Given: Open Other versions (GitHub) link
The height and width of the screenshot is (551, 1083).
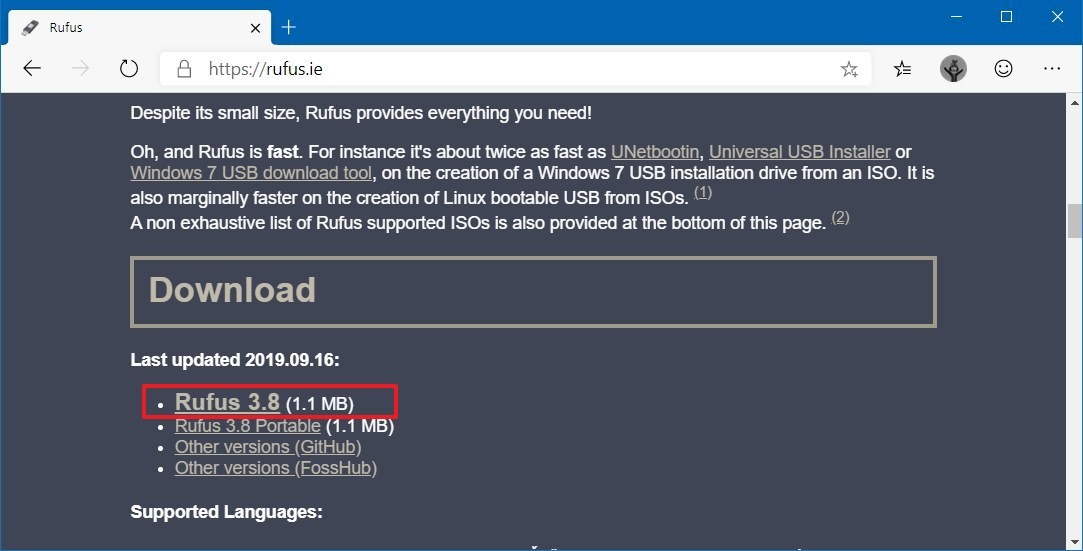Looking at the screenshot, I should click(268, 447).
